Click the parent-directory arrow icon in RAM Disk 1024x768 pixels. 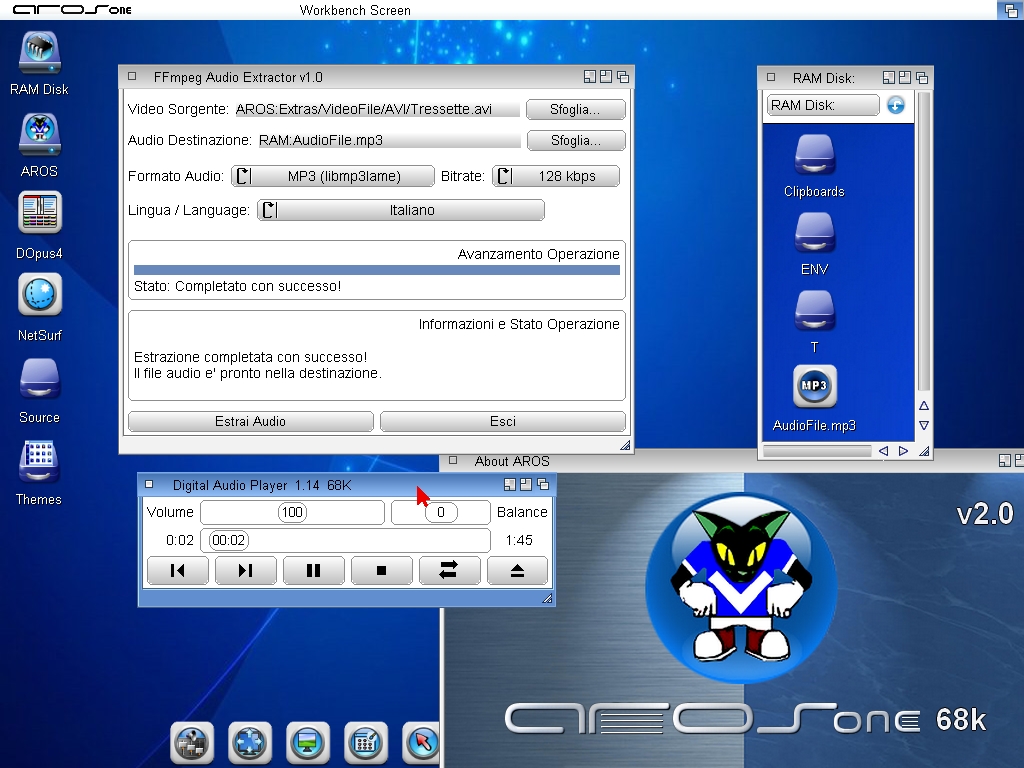click(895, 105)
